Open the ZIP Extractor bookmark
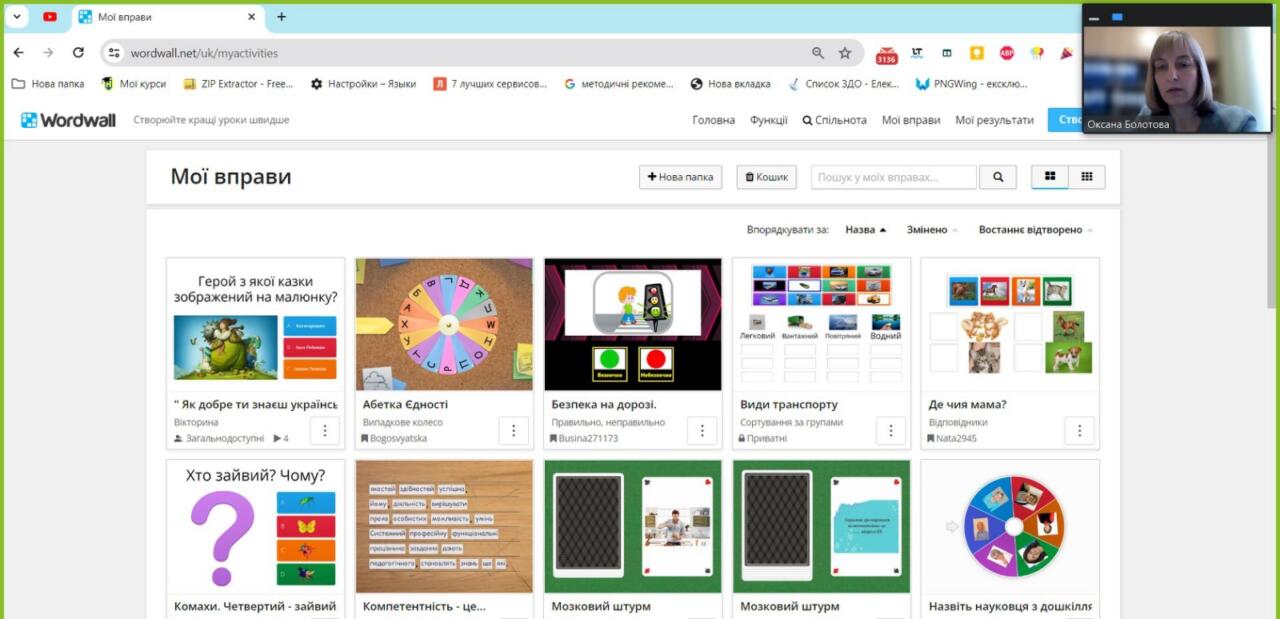 [x=238, y=84]
